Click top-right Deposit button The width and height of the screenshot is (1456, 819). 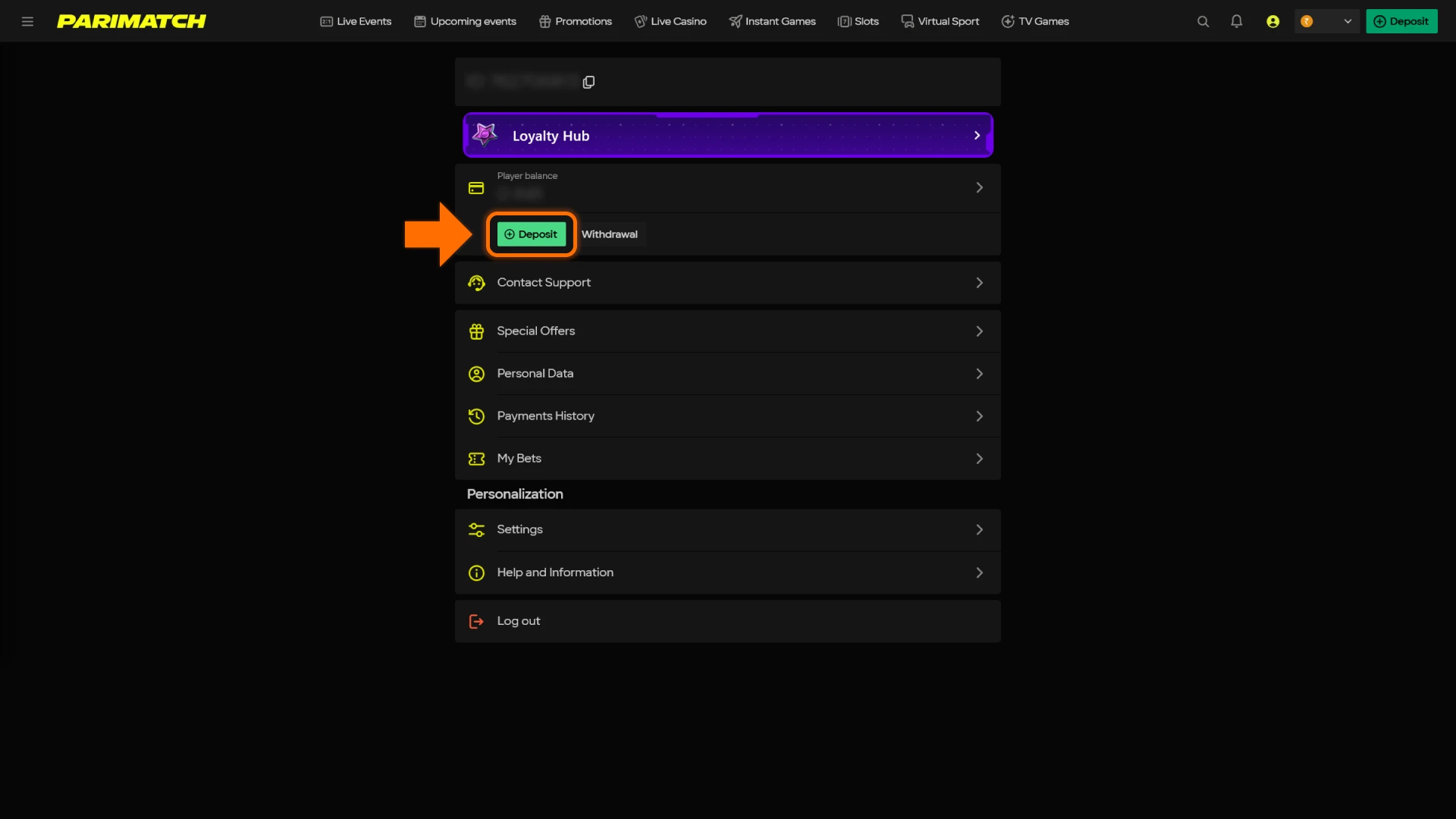click(1401, 21)
